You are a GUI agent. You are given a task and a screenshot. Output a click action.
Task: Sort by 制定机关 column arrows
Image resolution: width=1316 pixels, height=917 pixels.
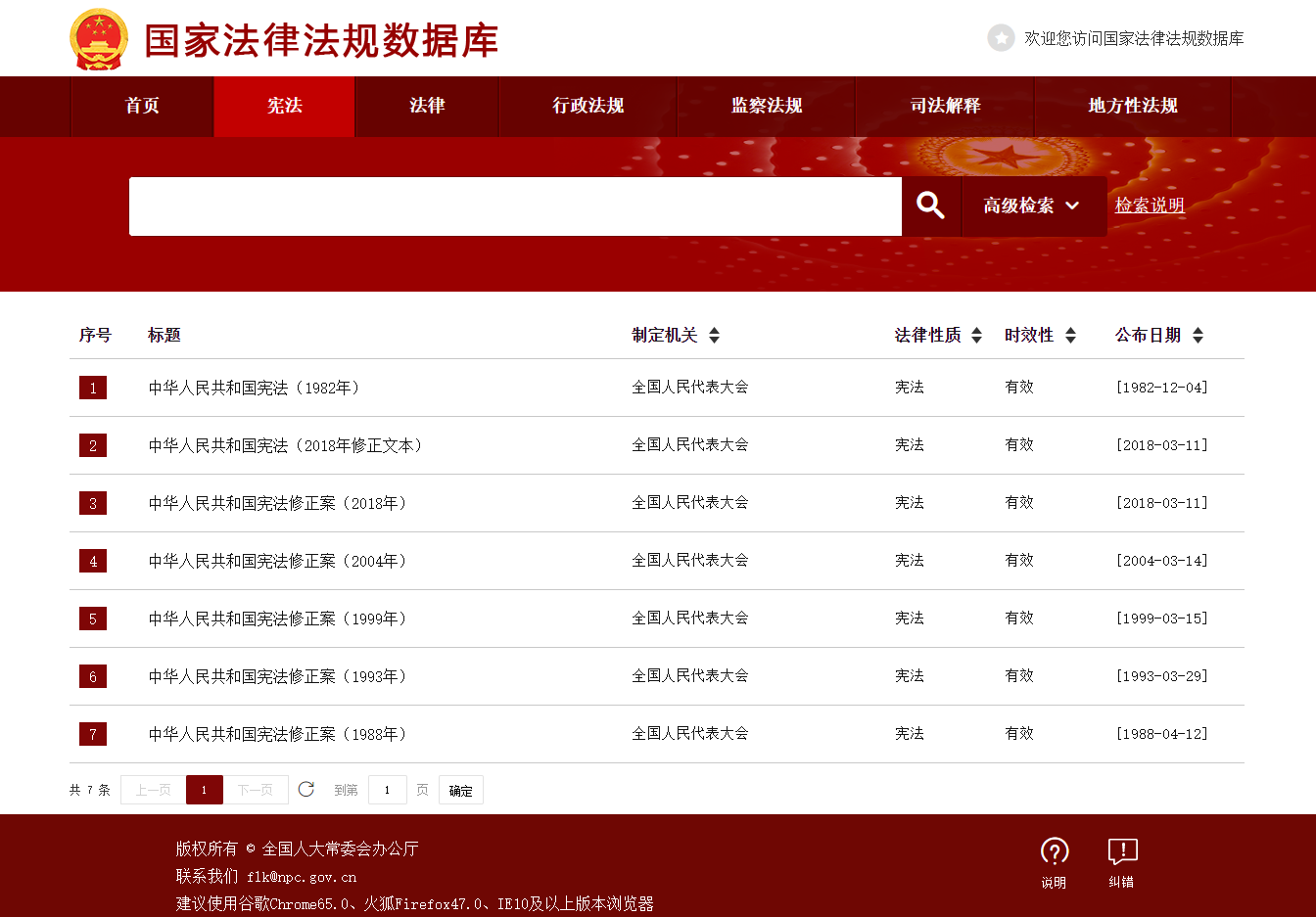click(x=715, y=336)
